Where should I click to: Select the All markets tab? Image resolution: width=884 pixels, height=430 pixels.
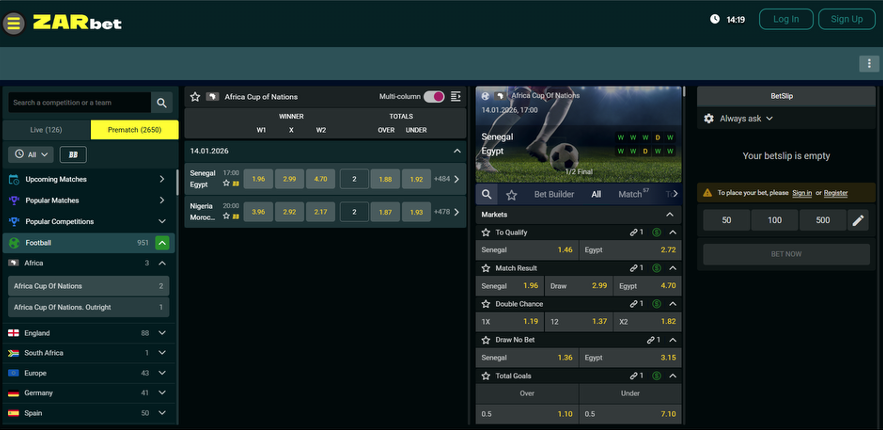(596, 194)
